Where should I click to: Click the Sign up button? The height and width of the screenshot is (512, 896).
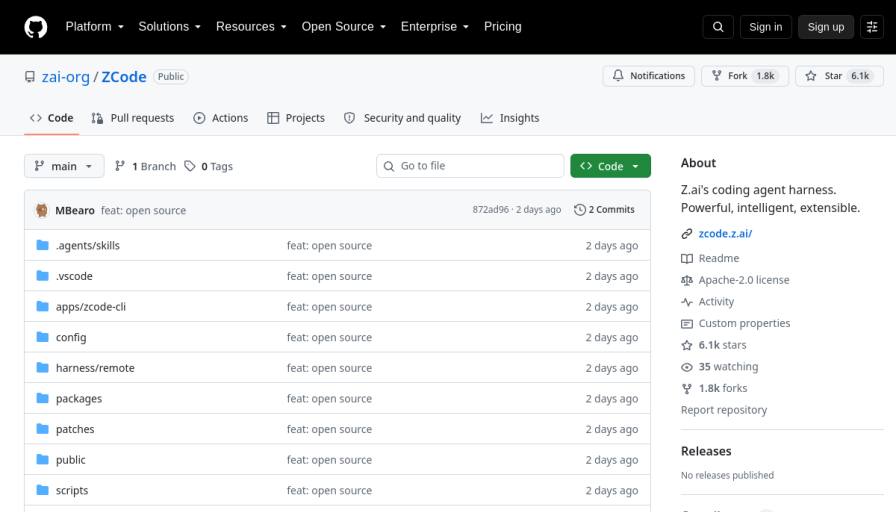[826, 27]
